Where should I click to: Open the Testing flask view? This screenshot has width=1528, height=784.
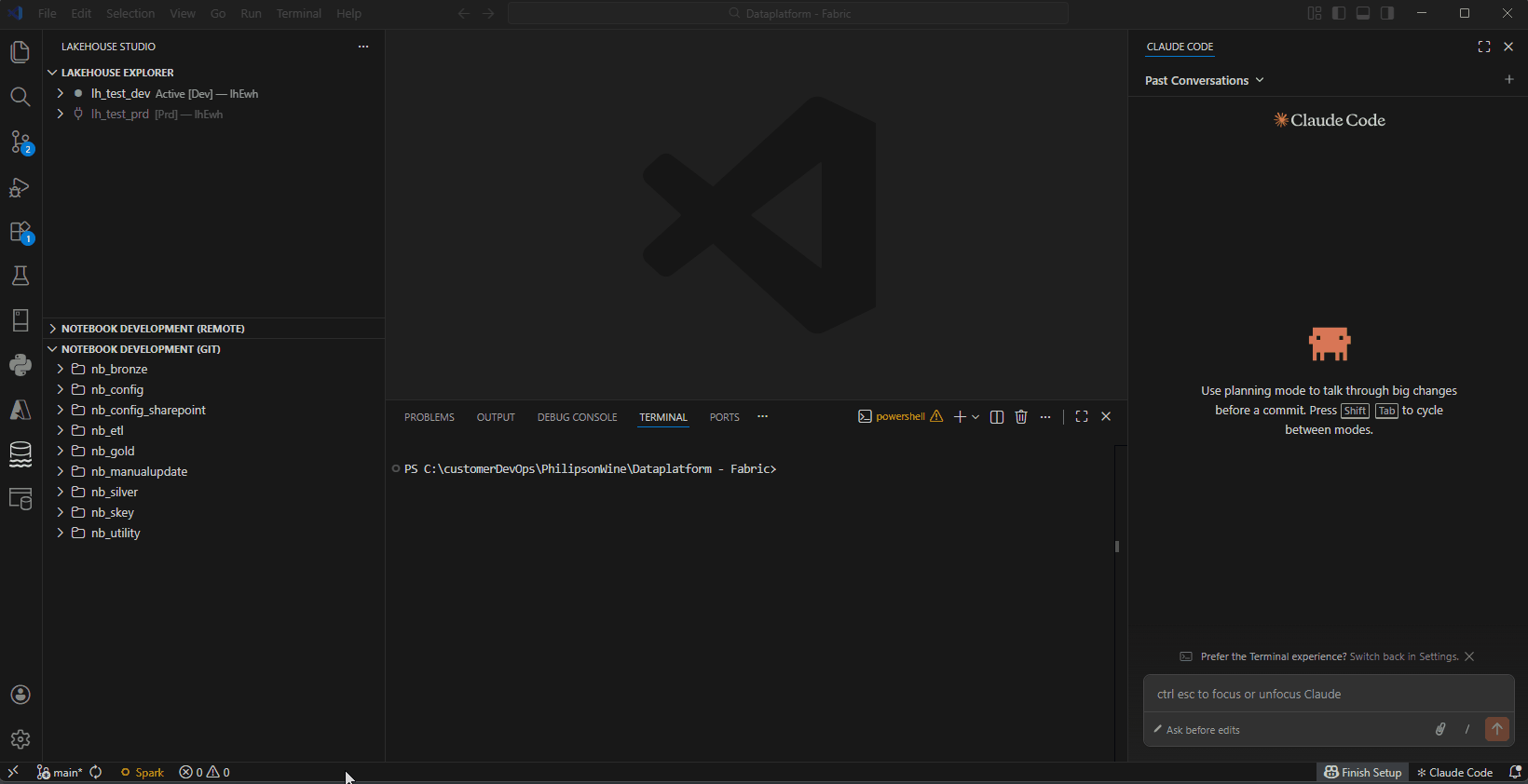click(x=20, y=276)
